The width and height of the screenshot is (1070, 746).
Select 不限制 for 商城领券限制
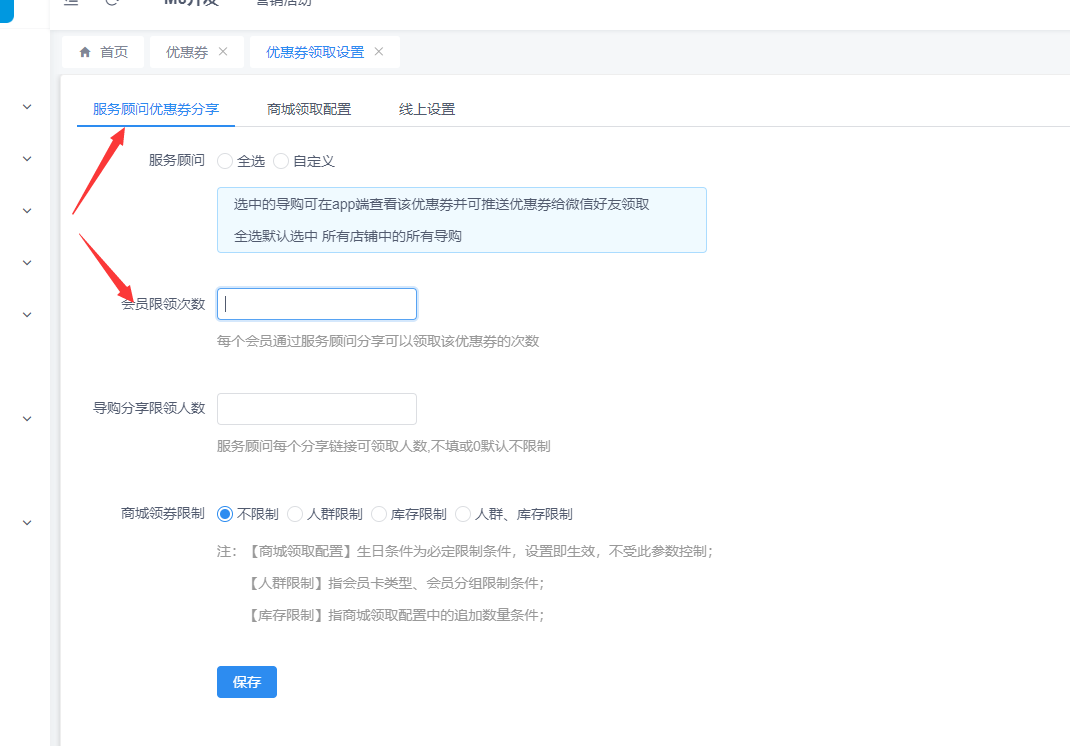click(225, 514)
